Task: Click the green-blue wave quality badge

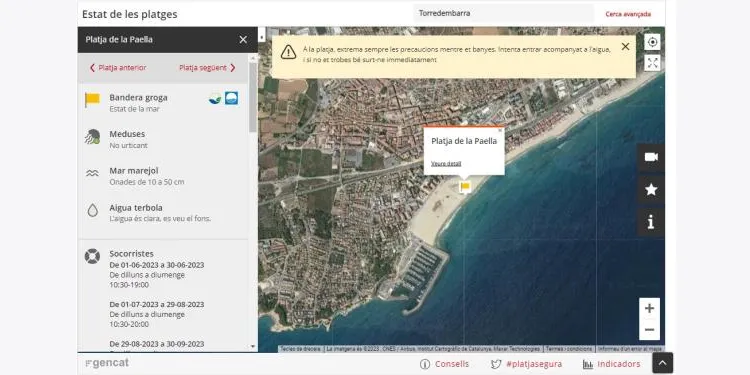Action: [215, 99]
